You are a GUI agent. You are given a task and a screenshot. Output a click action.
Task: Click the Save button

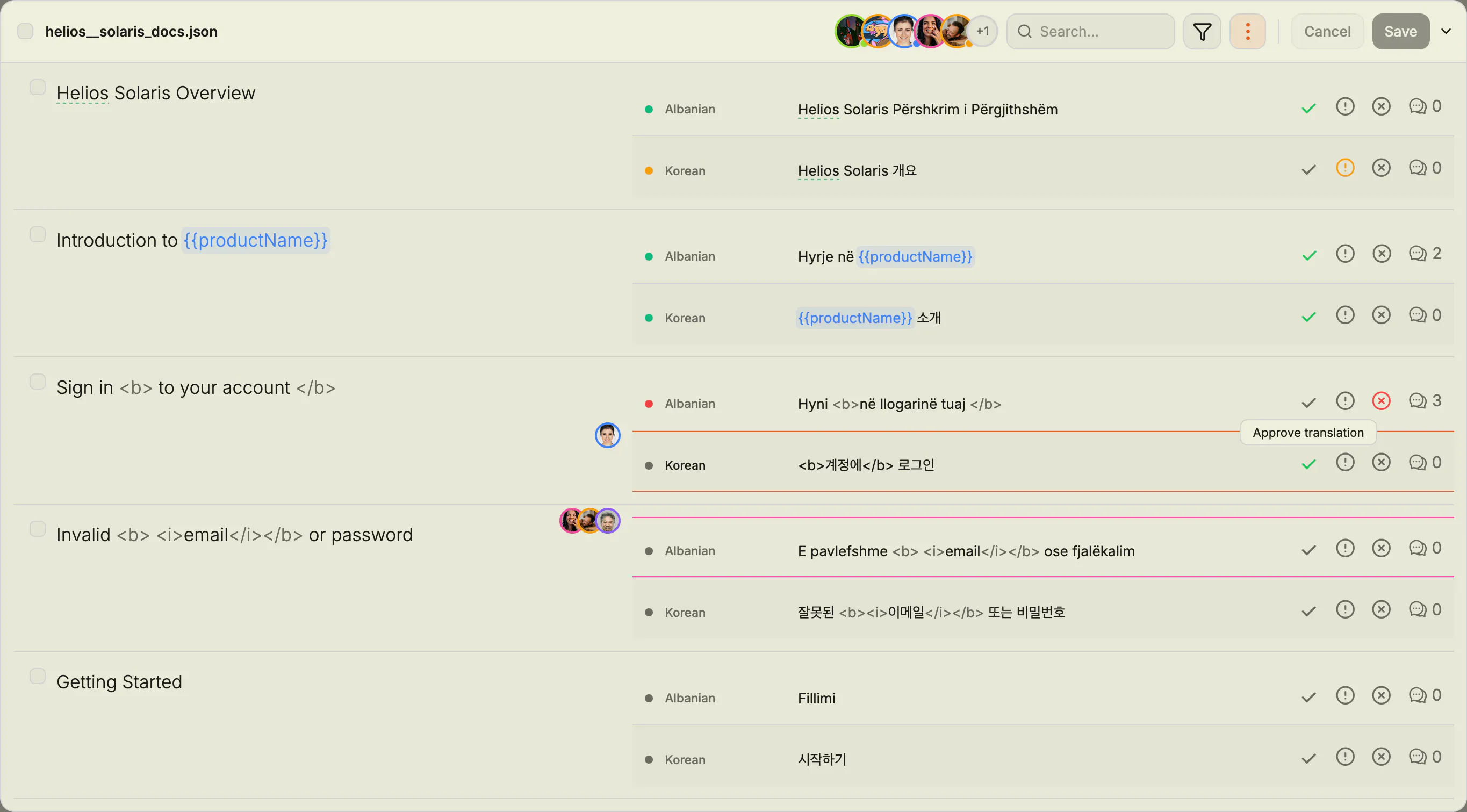1400,31
